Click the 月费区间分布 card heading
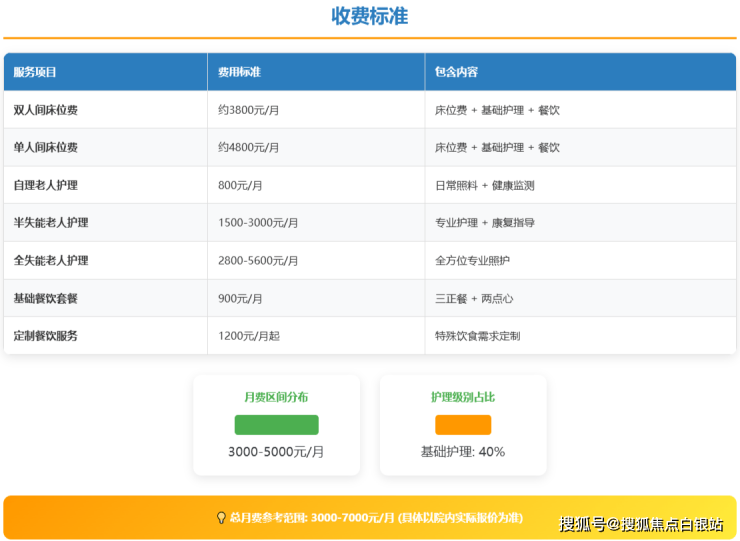 (x=276, y=397)
